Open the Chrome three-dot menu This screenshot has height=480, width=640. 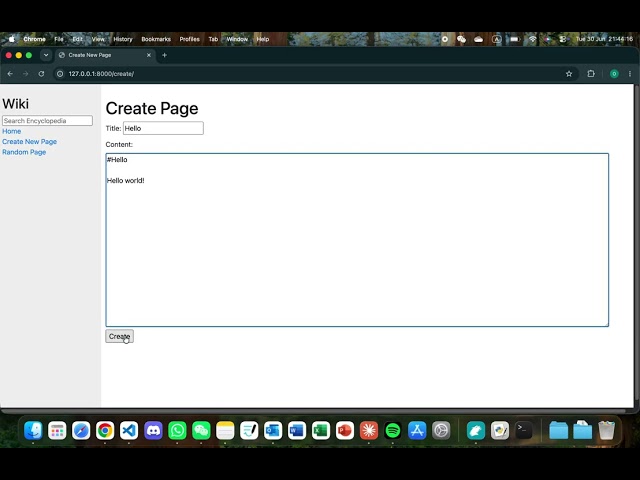pos(630,74)
